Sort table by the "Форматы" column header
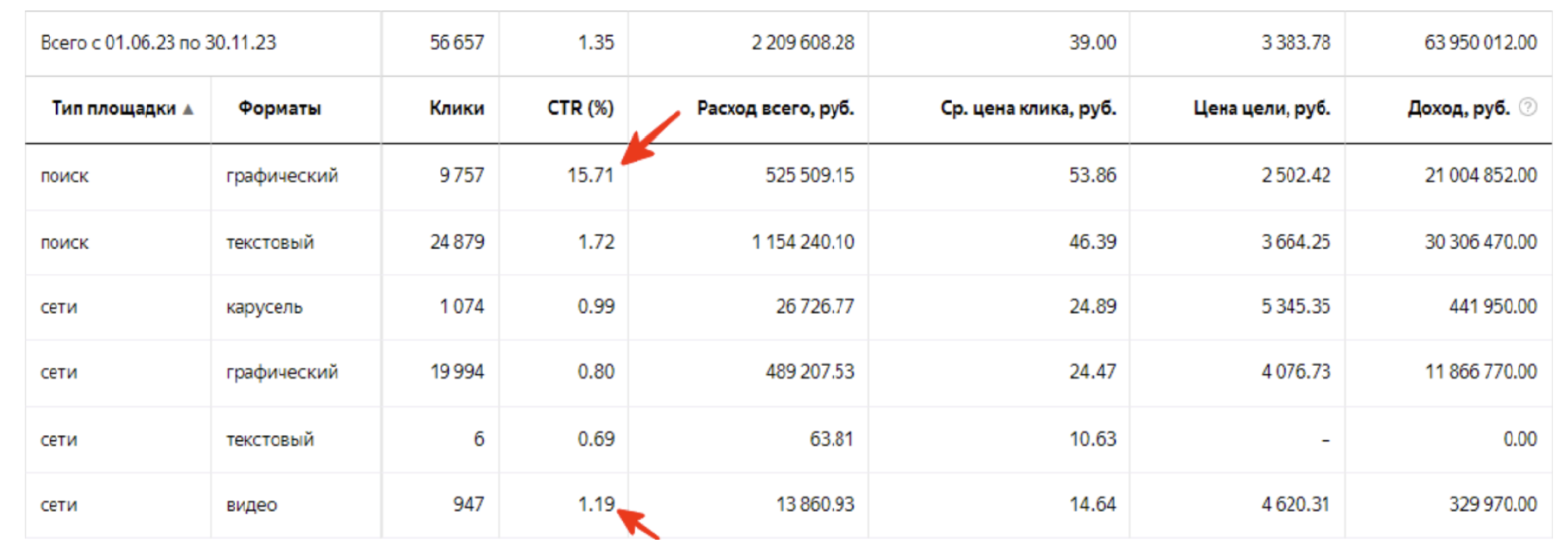The image size is (1568, 548). coord(279,108)
